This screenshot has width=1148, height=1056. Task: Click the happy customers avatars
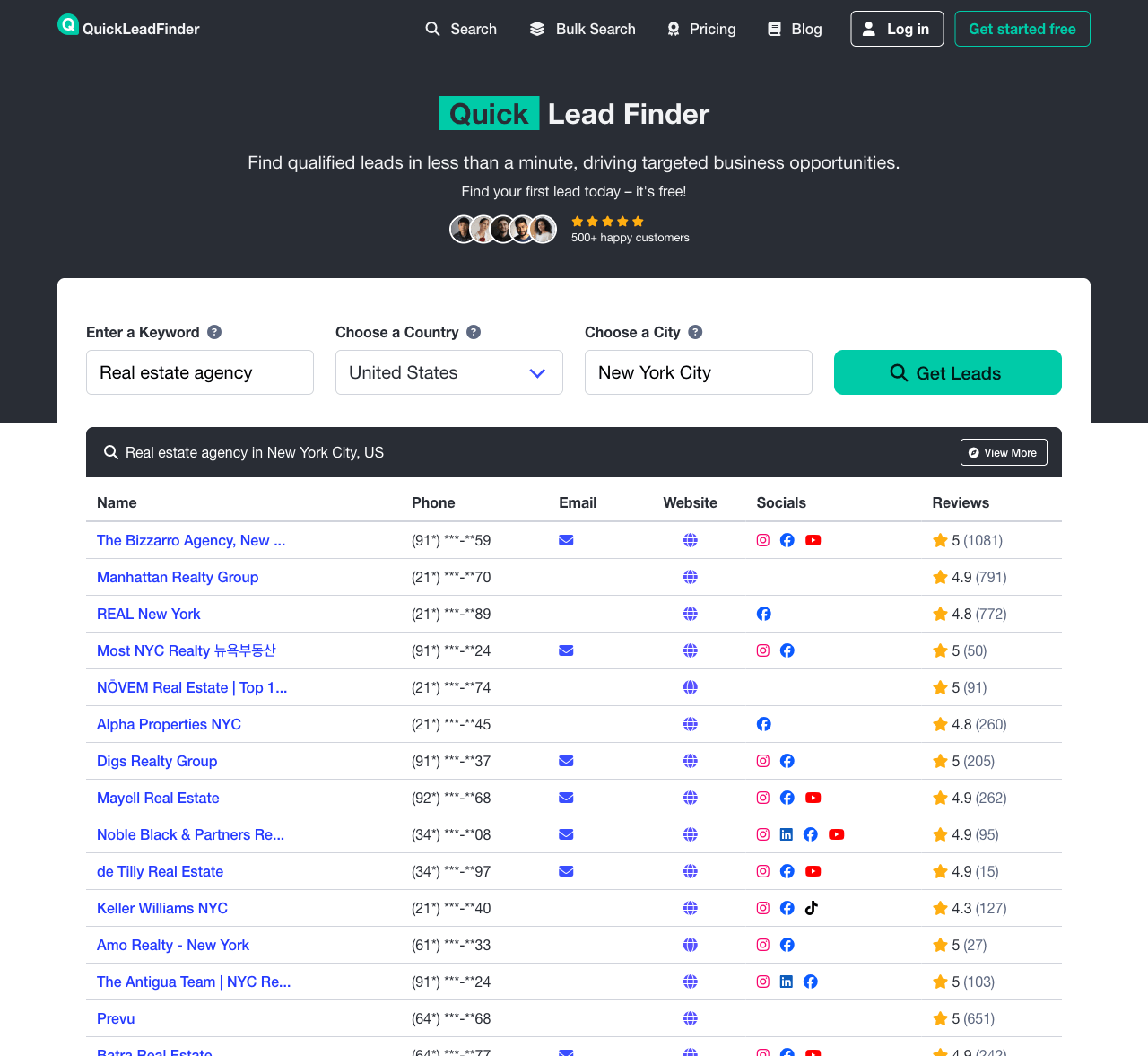(503, 230)
